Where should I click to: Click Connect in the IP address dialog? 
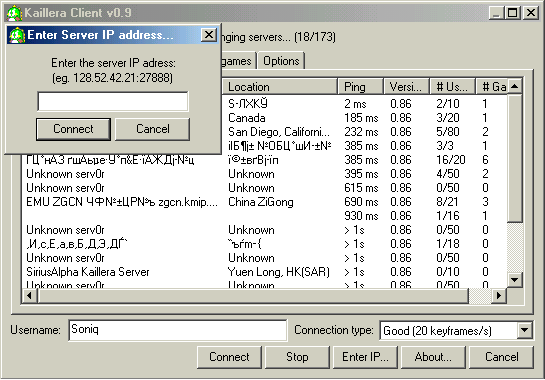tap(73, 129)
